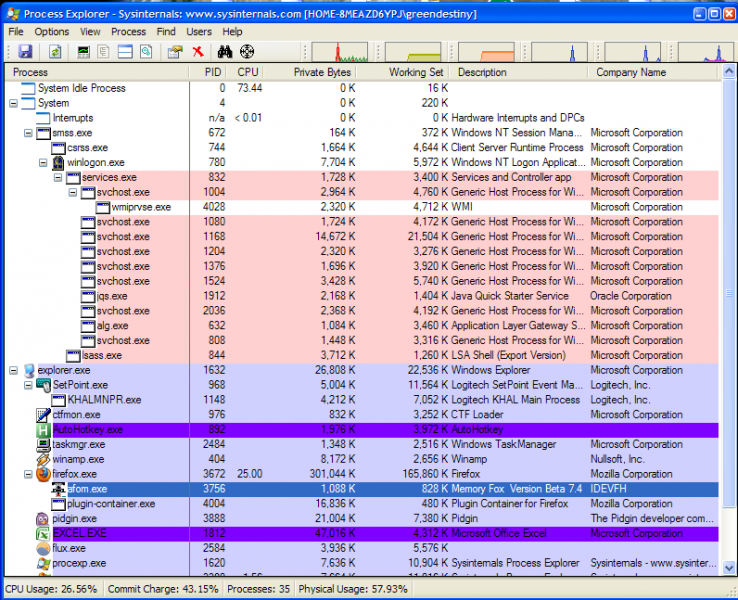738x600 pixels.
Task: Collapse the services.exe tree node
Action: [58, 177]
